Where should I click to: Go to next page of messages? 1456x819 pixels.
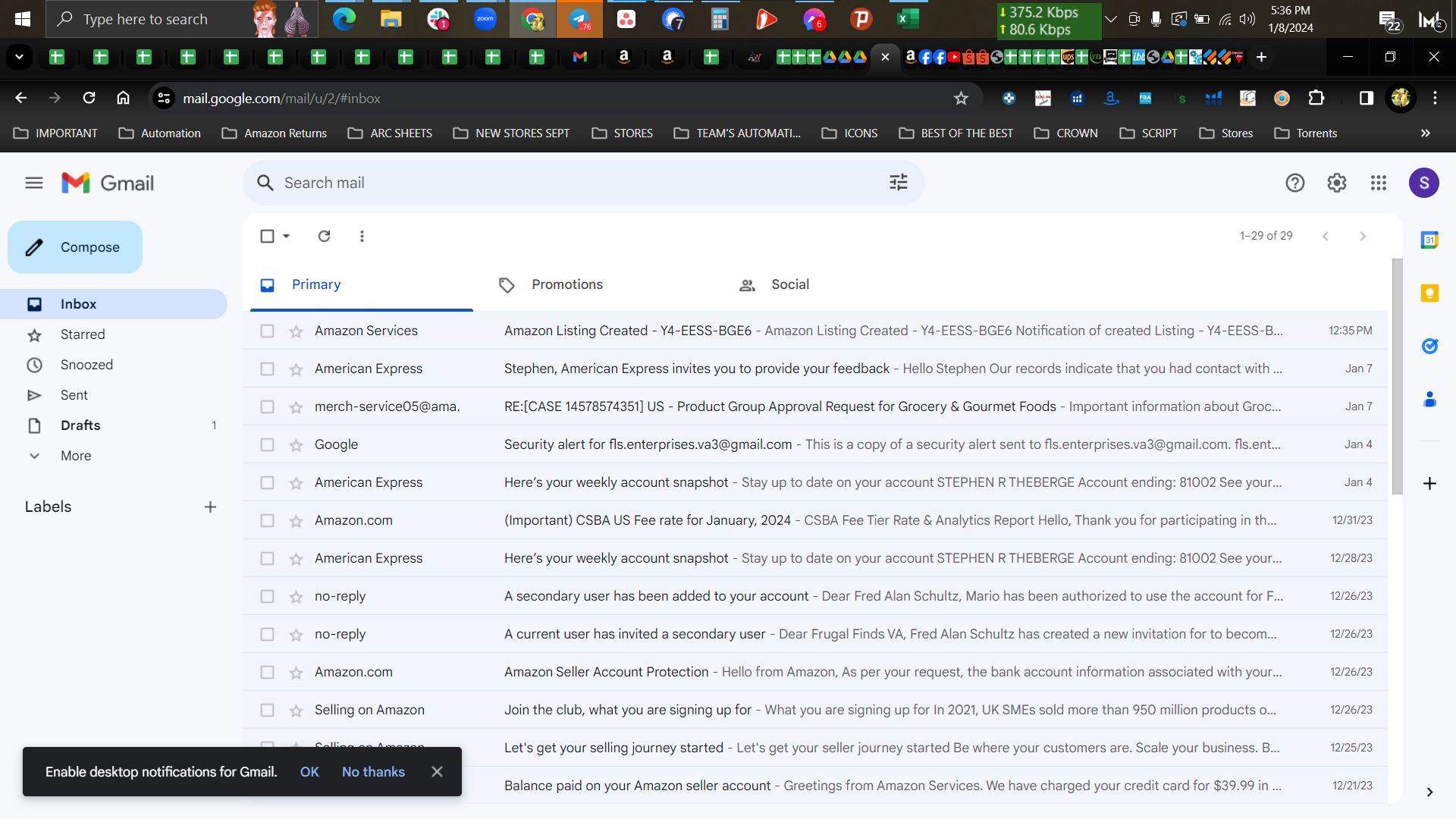(x=1363, y=236)
